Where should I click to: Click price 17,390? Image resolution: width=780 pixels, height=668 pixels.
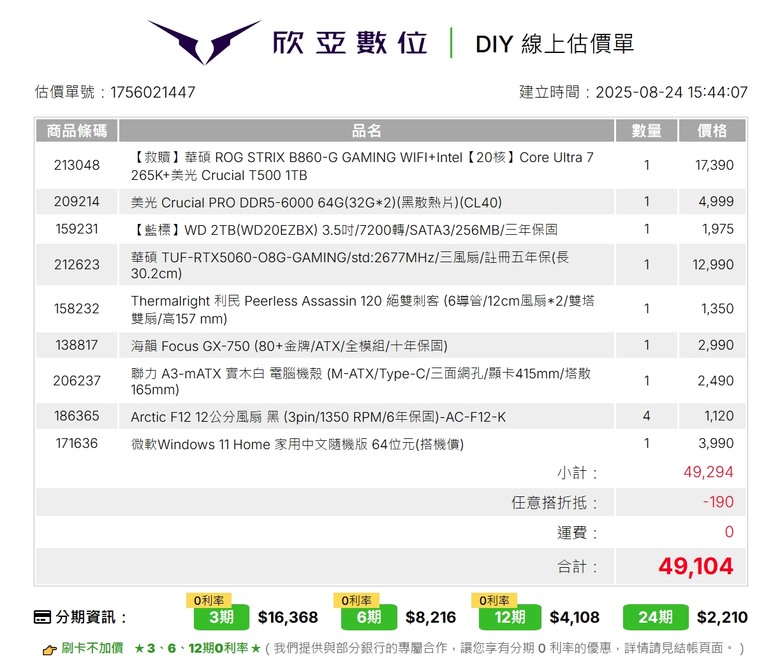(714, 165)
